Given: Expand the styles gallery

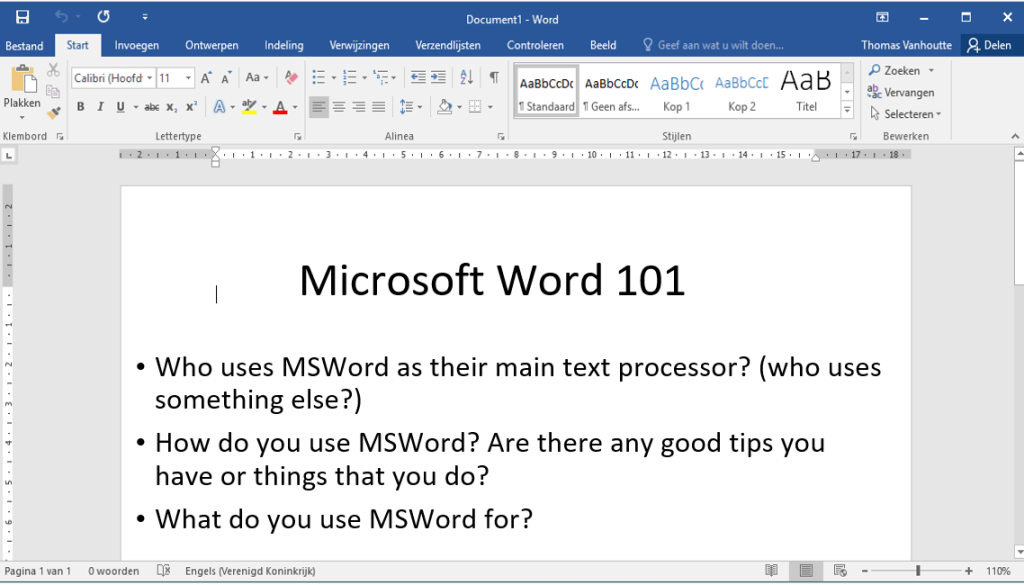Looking at the screenshot, I should point(847,110).
